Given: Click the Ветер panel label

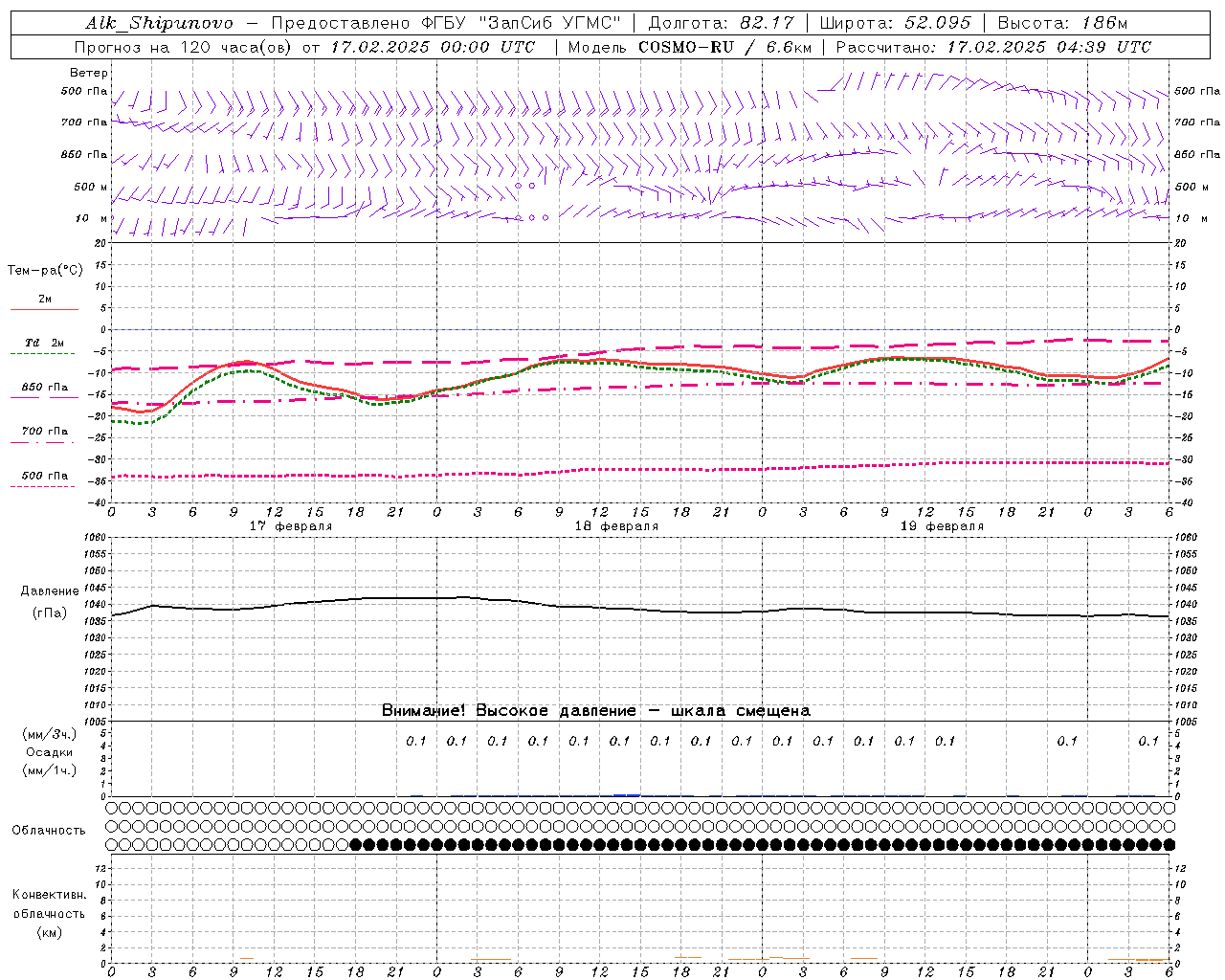Looking at the screenshot, I should tap(89, 73).
